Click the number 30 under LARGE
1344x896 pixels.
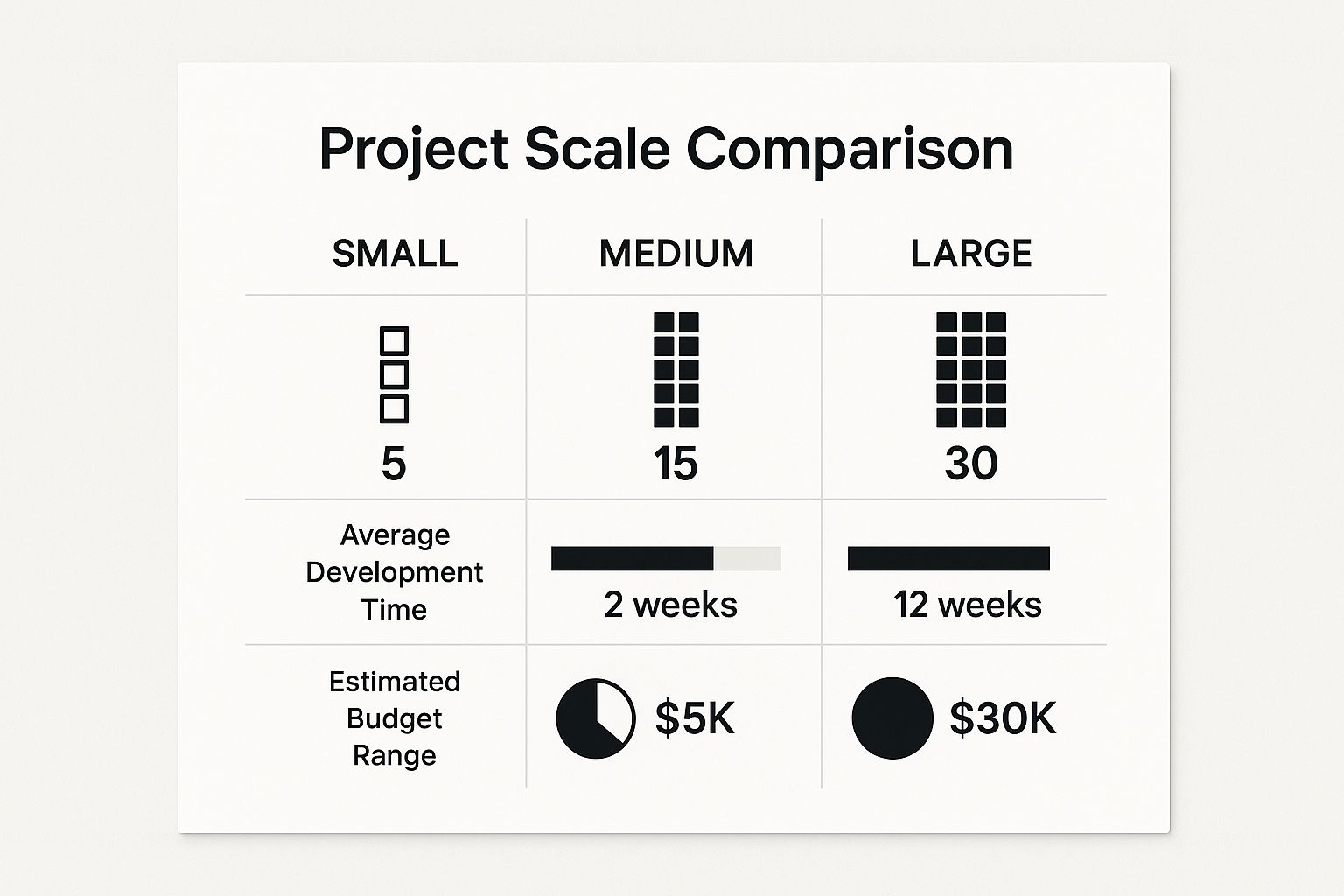click(x=971, y=464)
